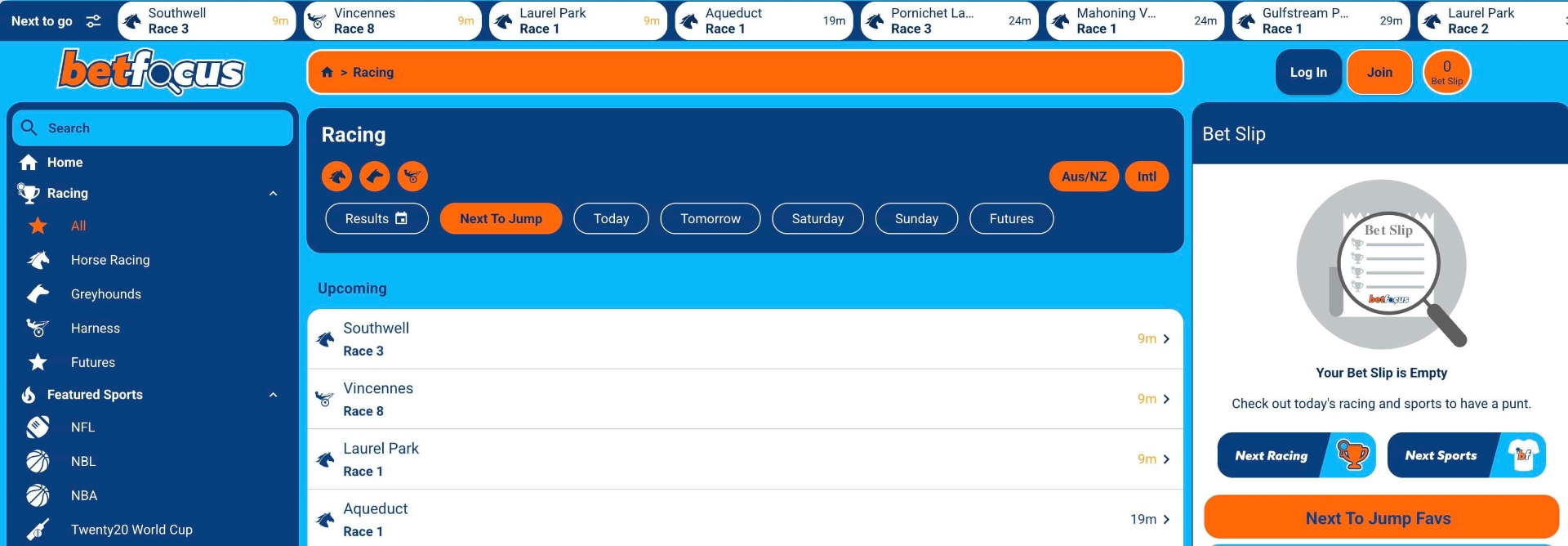Open Next to go filter settings icon
This screenshot has width=1568, height=546.
pyautogui.click(x=94, y=21)
